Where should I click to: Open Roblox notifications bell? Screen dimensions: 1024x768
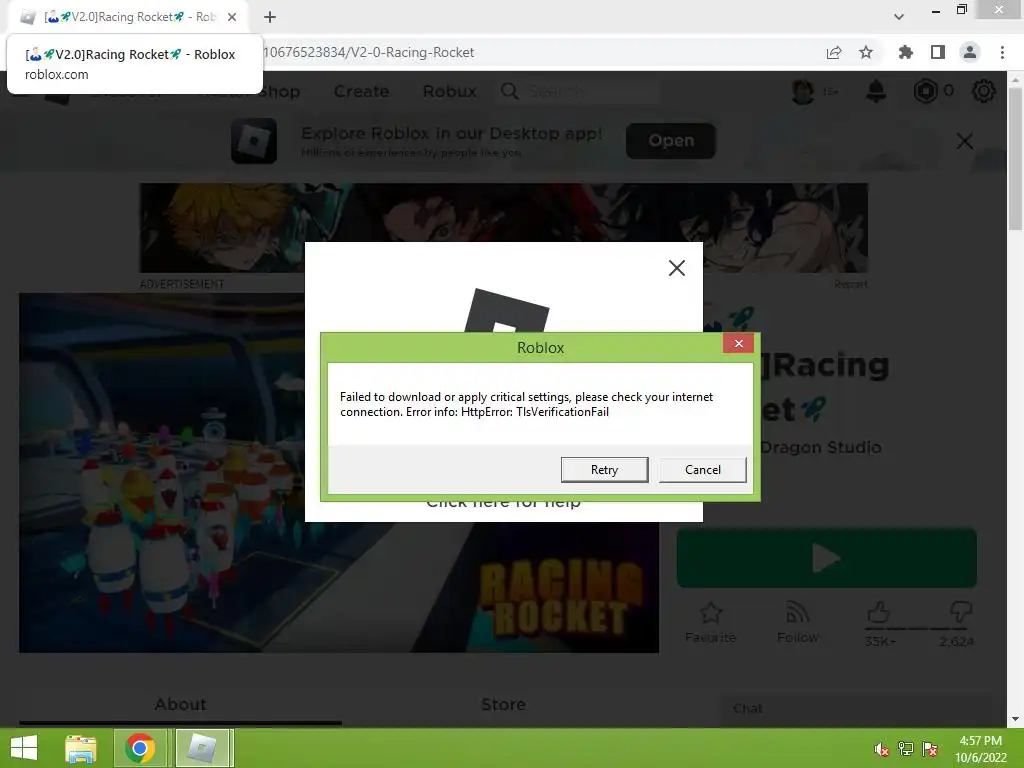pos(876,91)
